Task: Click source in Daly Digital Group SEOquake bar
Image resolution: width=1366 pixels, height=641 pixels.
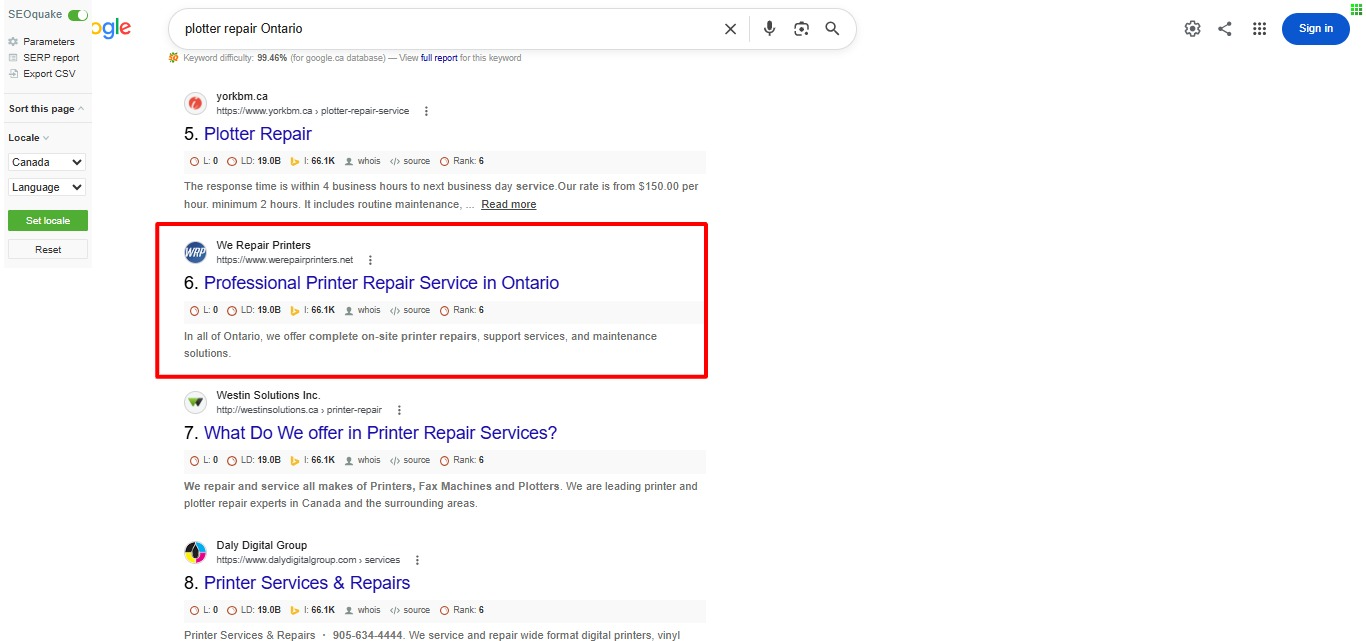Action: tap(410, 610)
